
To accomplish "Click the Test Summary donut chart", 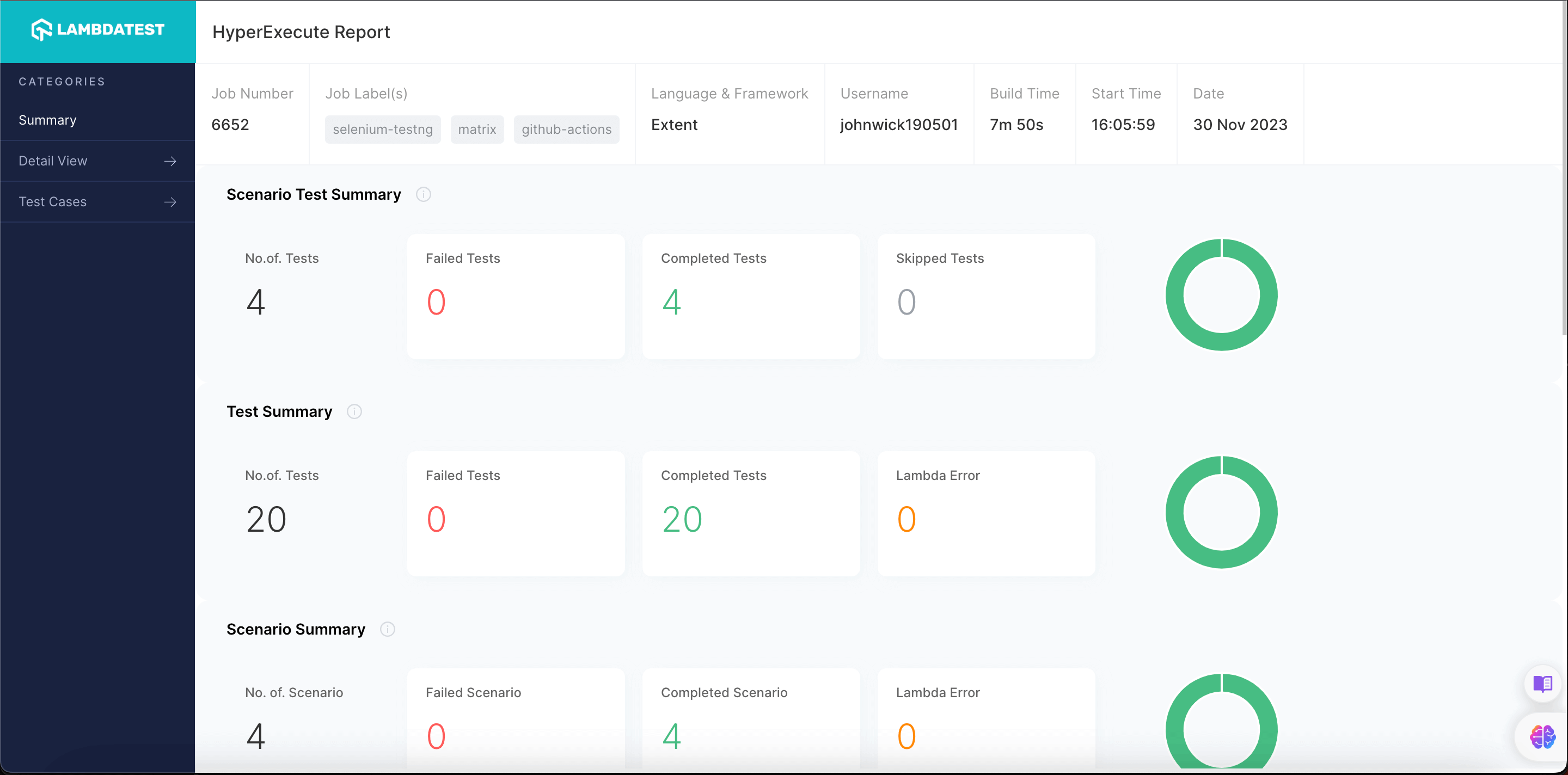I will [1221, 512].
